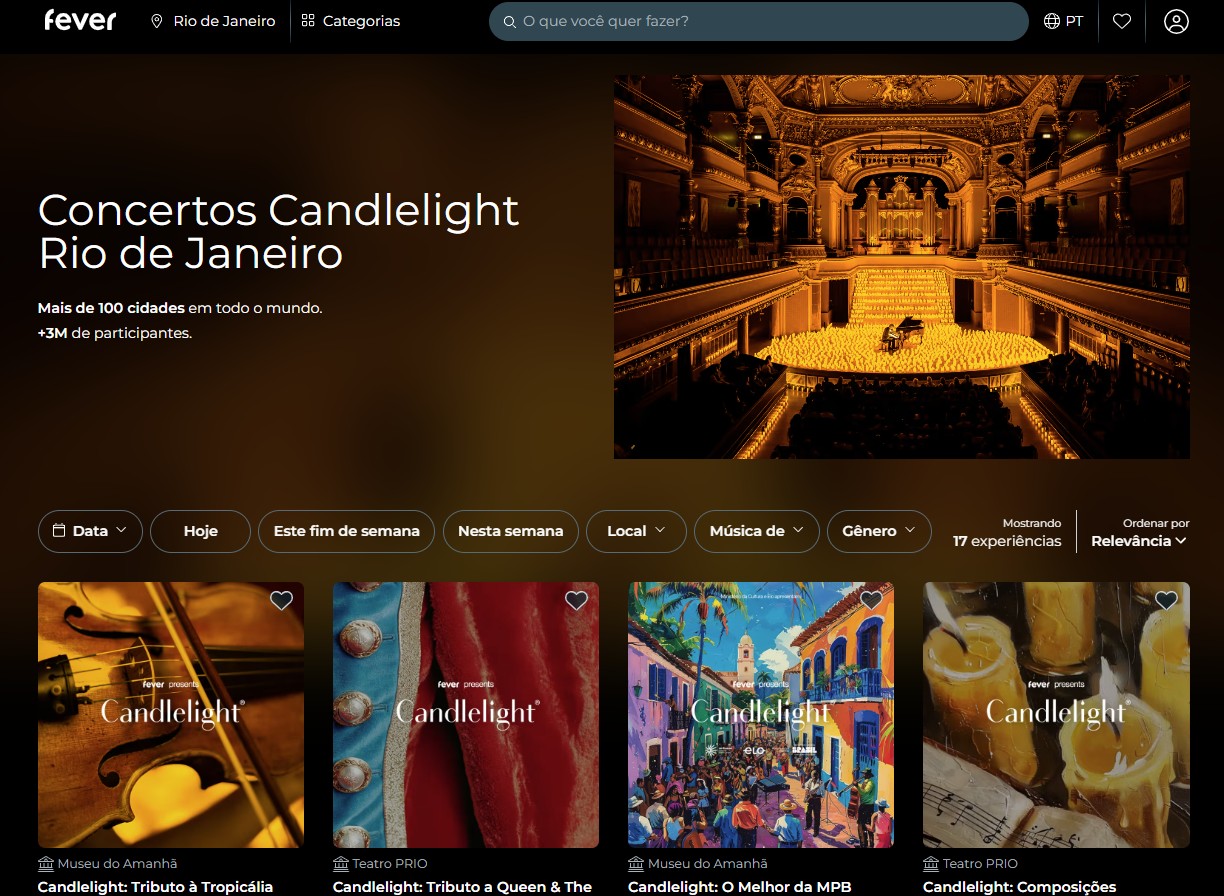Click the Categorias grid icon
Image resolution: width=1224 pixels, height=896 pixels.
coord(308,21)
